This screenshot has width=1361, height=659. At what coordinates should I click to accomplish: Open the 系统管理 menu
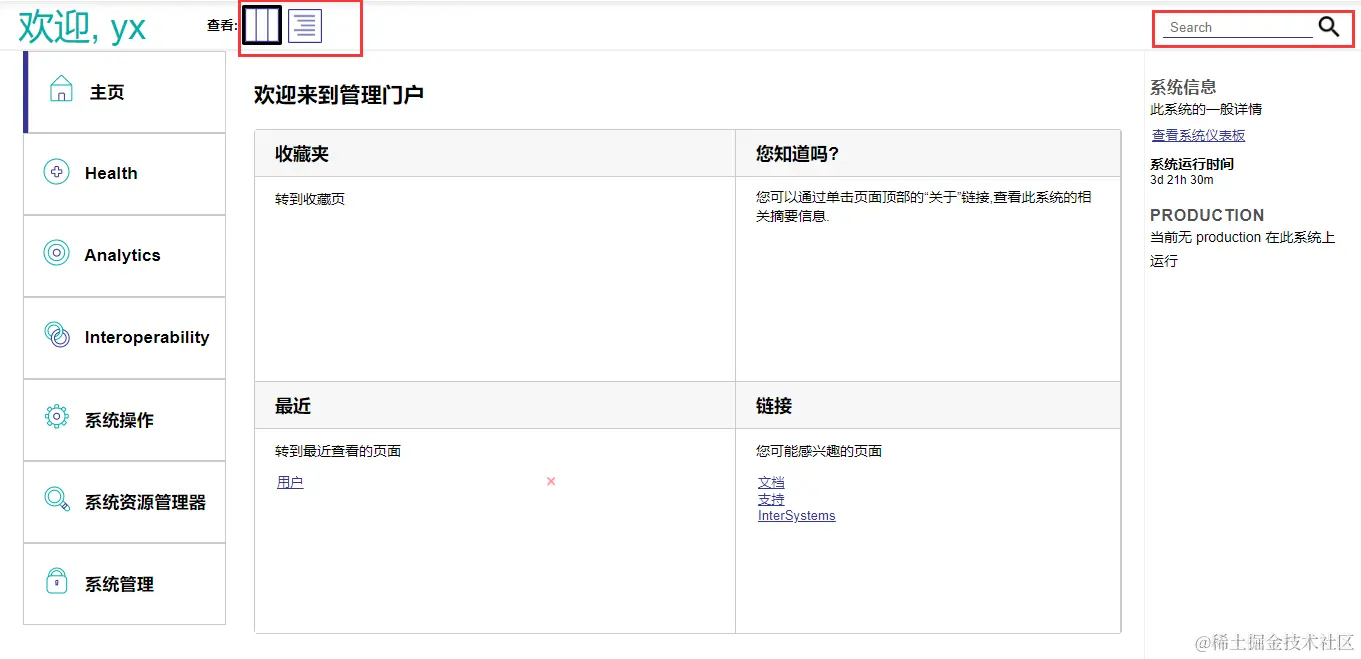tap(125, 584)
